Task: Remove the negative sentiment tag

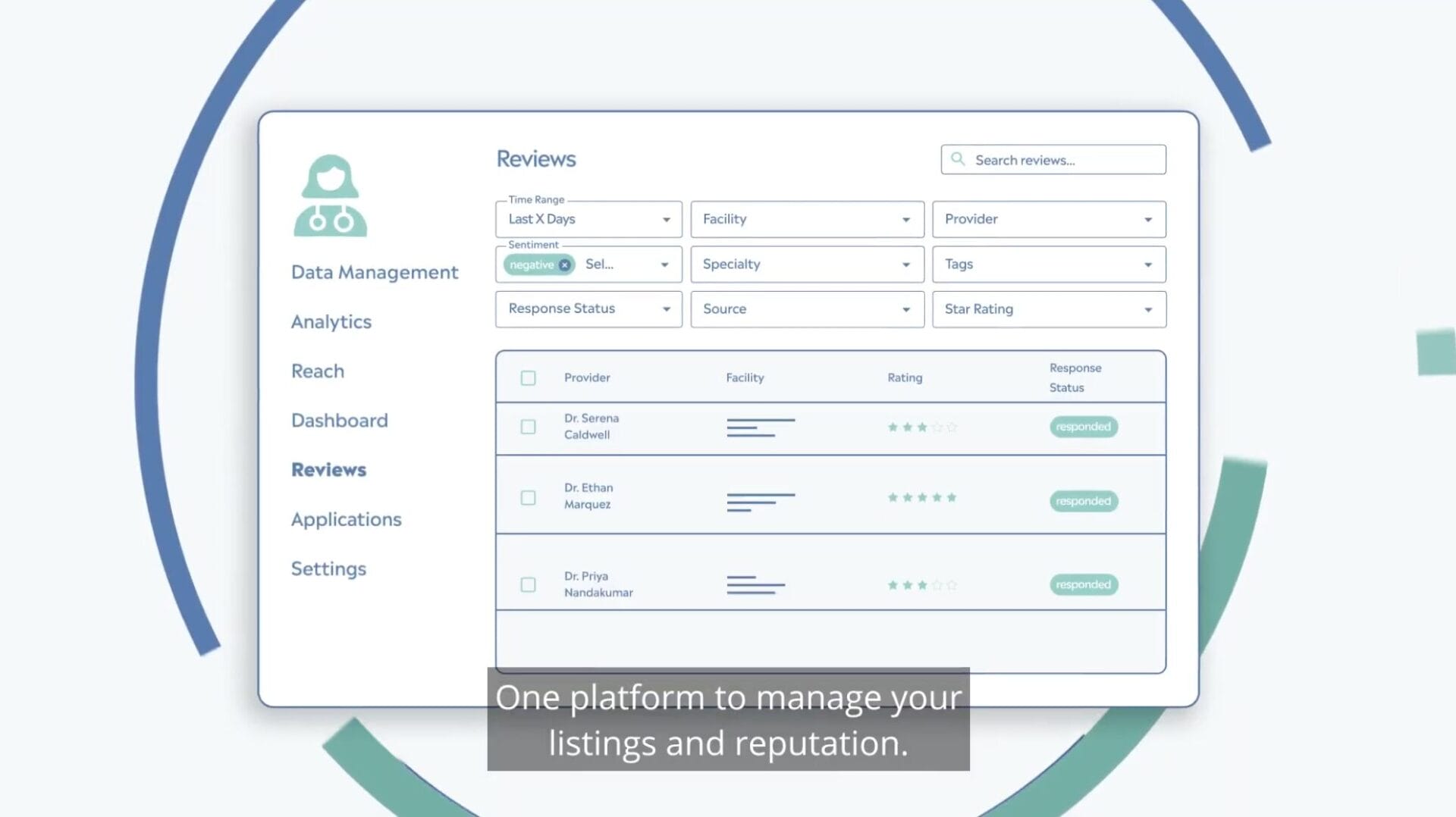Action: tap(564, 265)
